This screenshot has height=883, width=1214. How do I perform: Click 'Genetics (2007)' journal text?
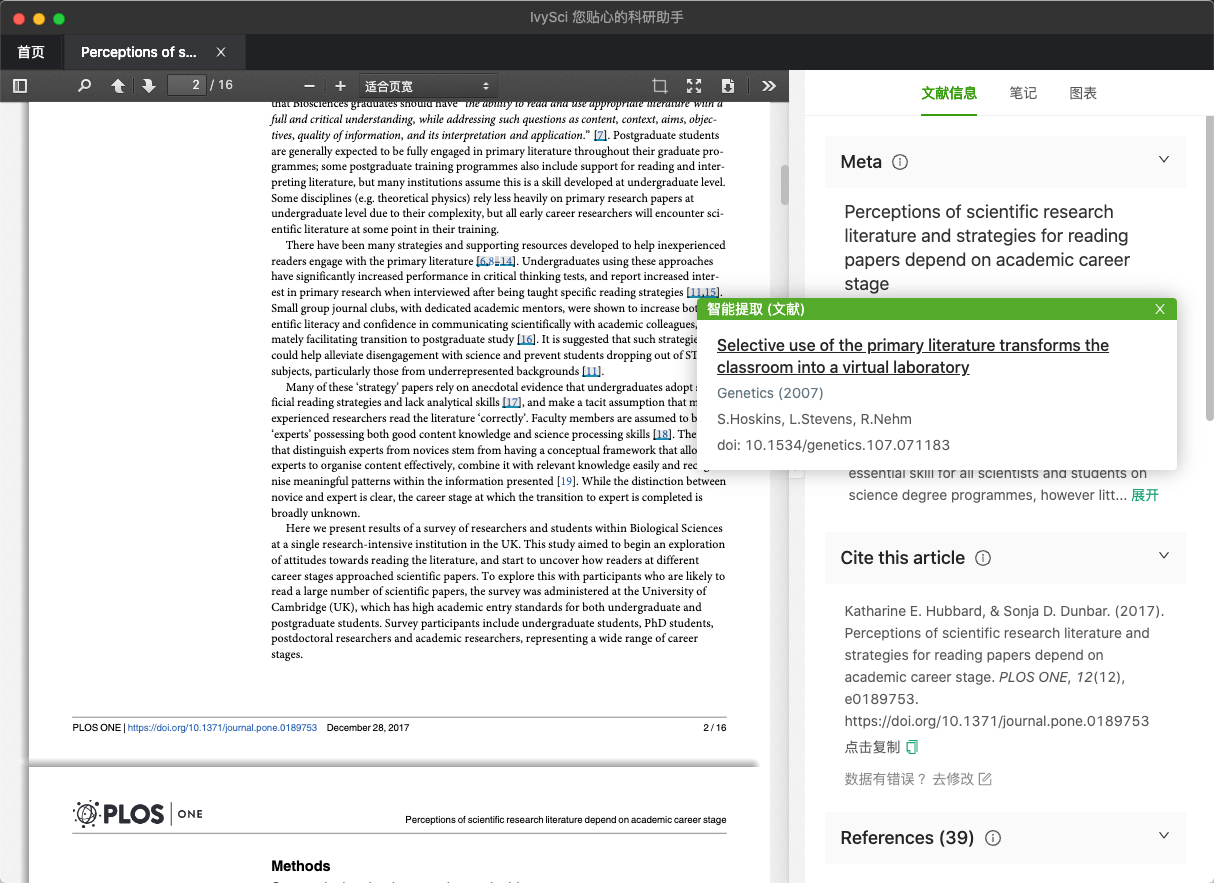tap(770, 393)
